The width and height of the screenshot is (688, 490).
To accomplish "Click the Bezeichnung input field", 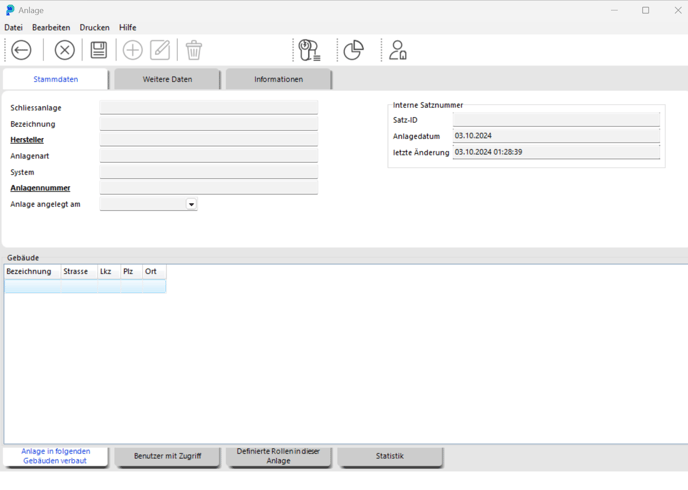I will 208,124.
